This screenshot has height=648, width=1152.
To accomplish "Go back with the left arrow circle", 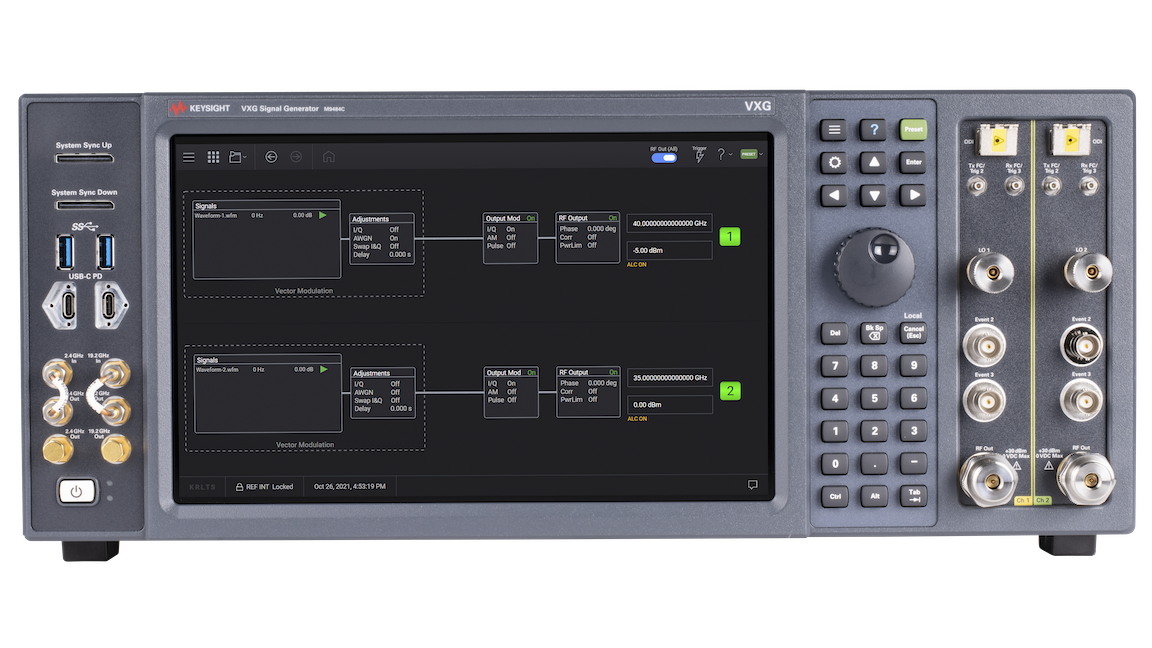I will [271, 157].
